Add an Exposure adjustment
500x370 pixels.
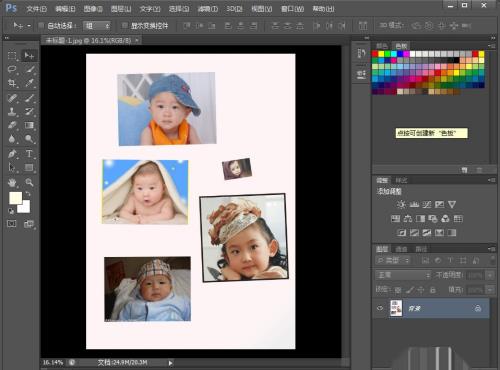point(439,204)
